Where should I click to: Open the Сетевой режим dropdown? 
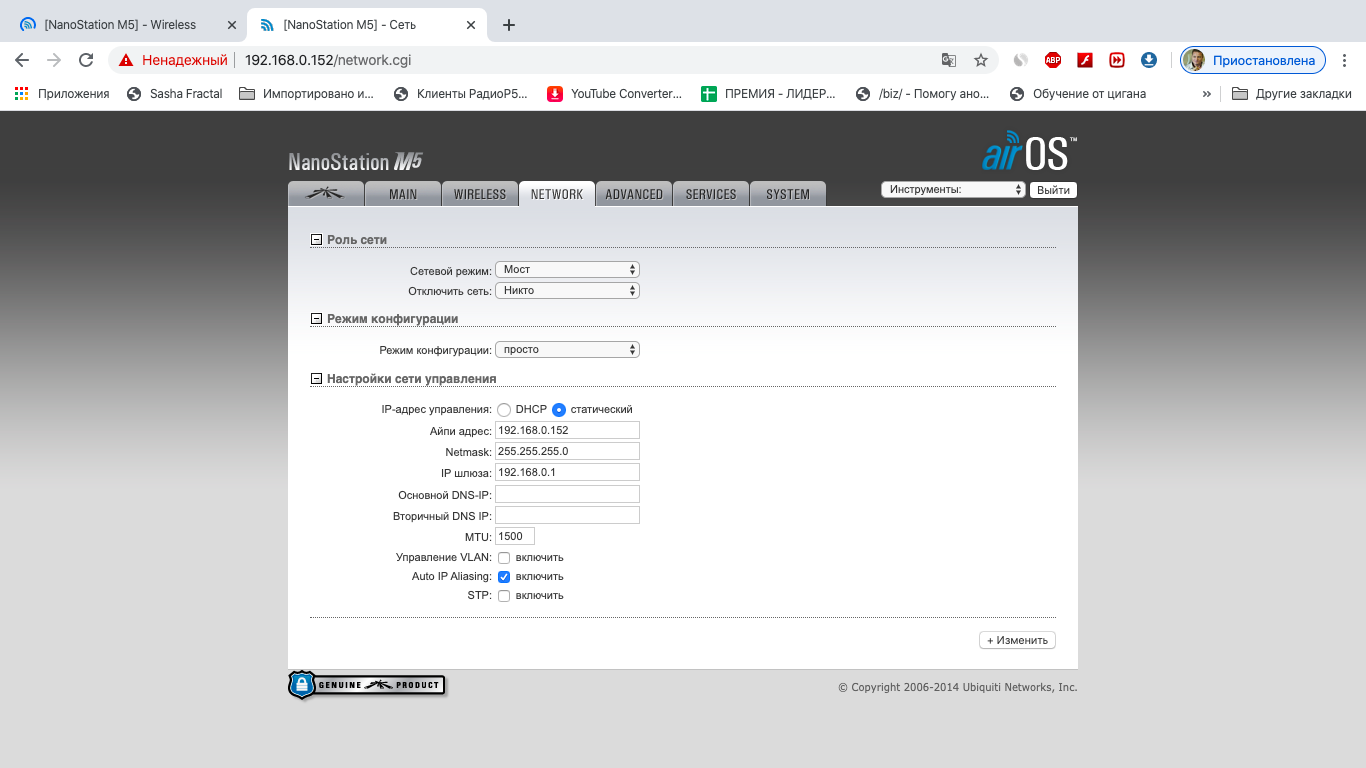click(567, 270)
